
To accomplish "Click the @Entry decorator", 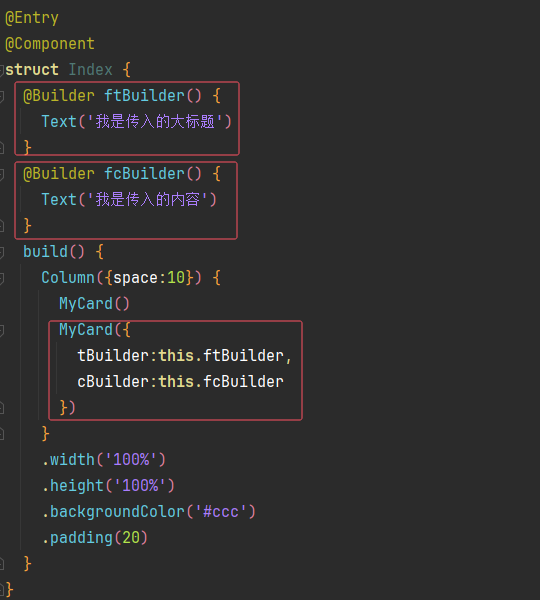I will coord(32,18).
